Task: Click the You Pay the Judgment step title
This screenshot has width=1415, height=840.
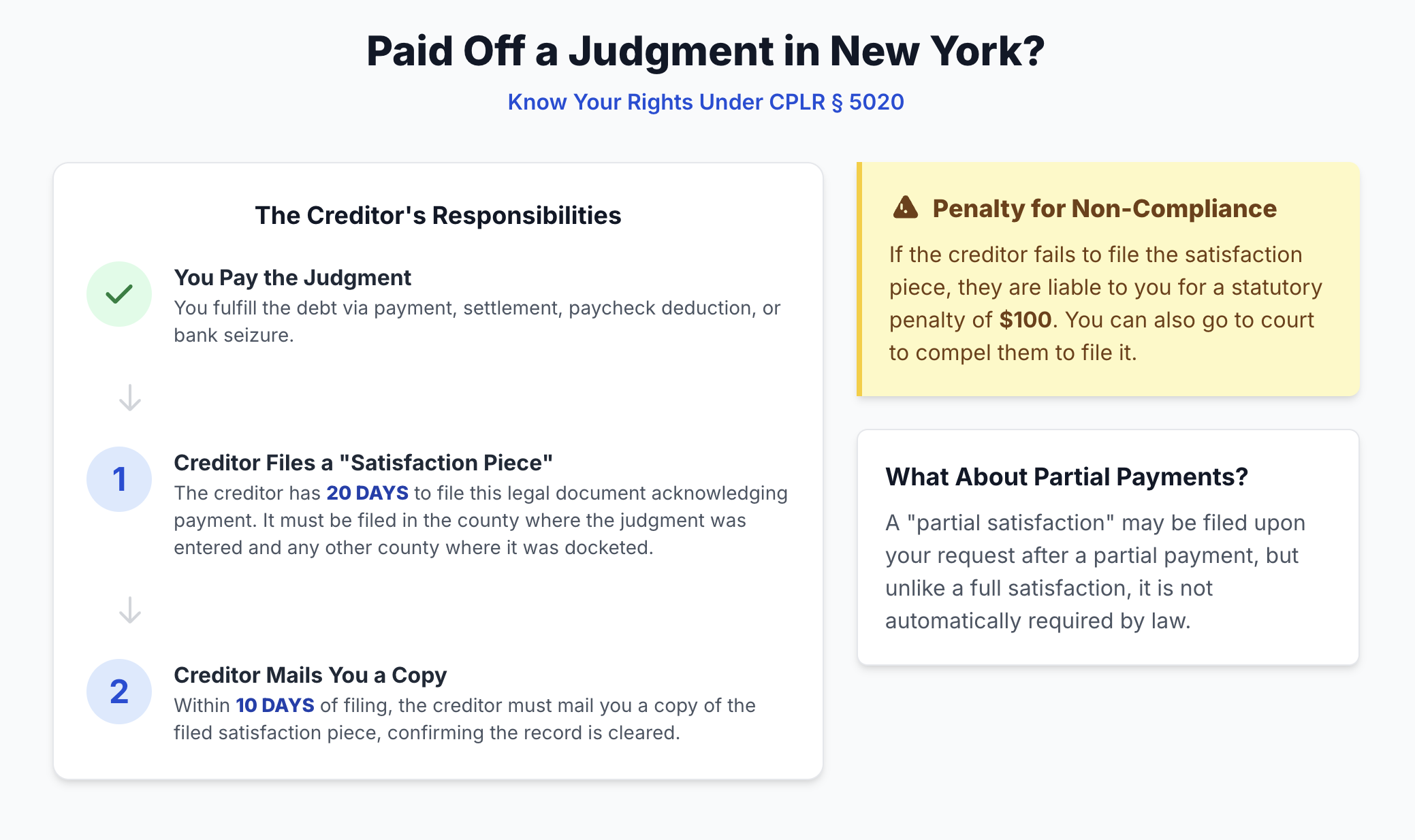Action: pos(292,278)
